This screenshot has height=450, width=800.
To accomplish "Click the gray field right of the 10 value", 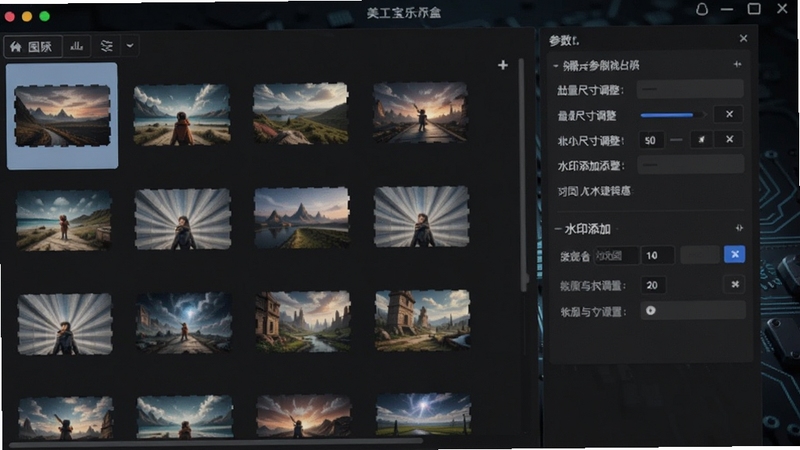I will [x=700, y=255].
